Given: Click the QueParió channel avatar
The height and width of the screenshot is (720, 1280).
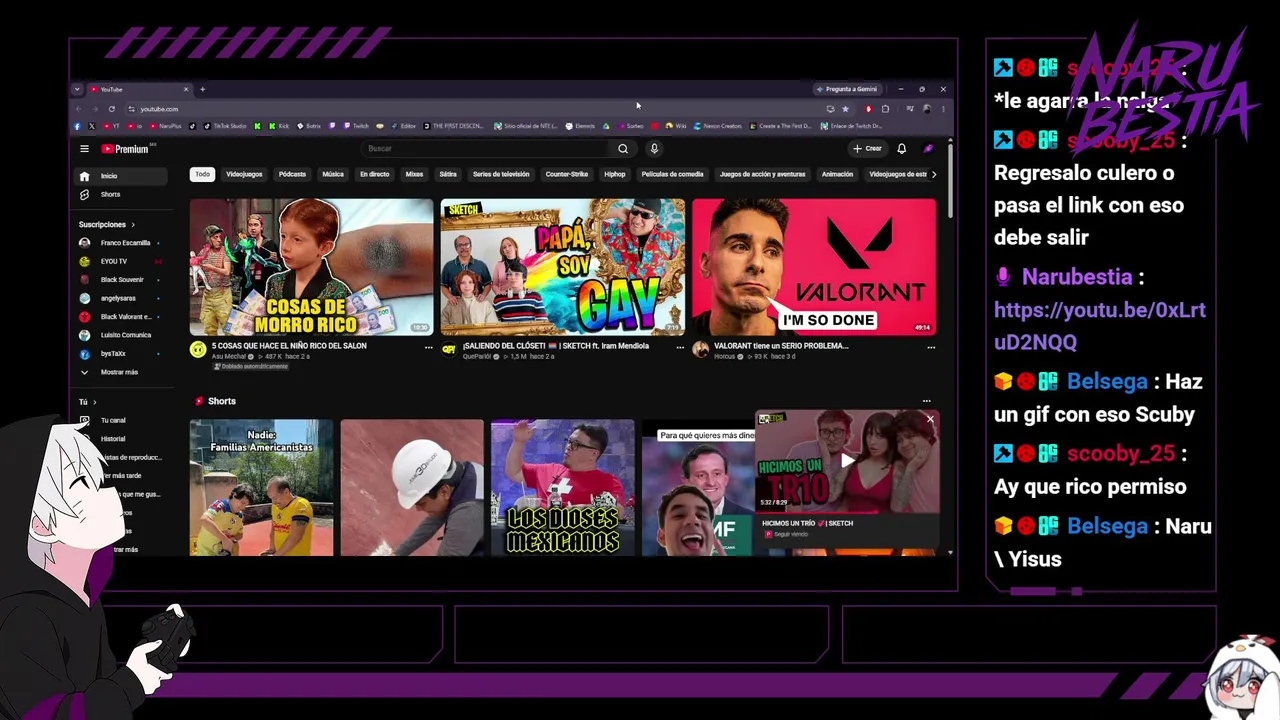Looking at the screenshot, I should point(449,349).
